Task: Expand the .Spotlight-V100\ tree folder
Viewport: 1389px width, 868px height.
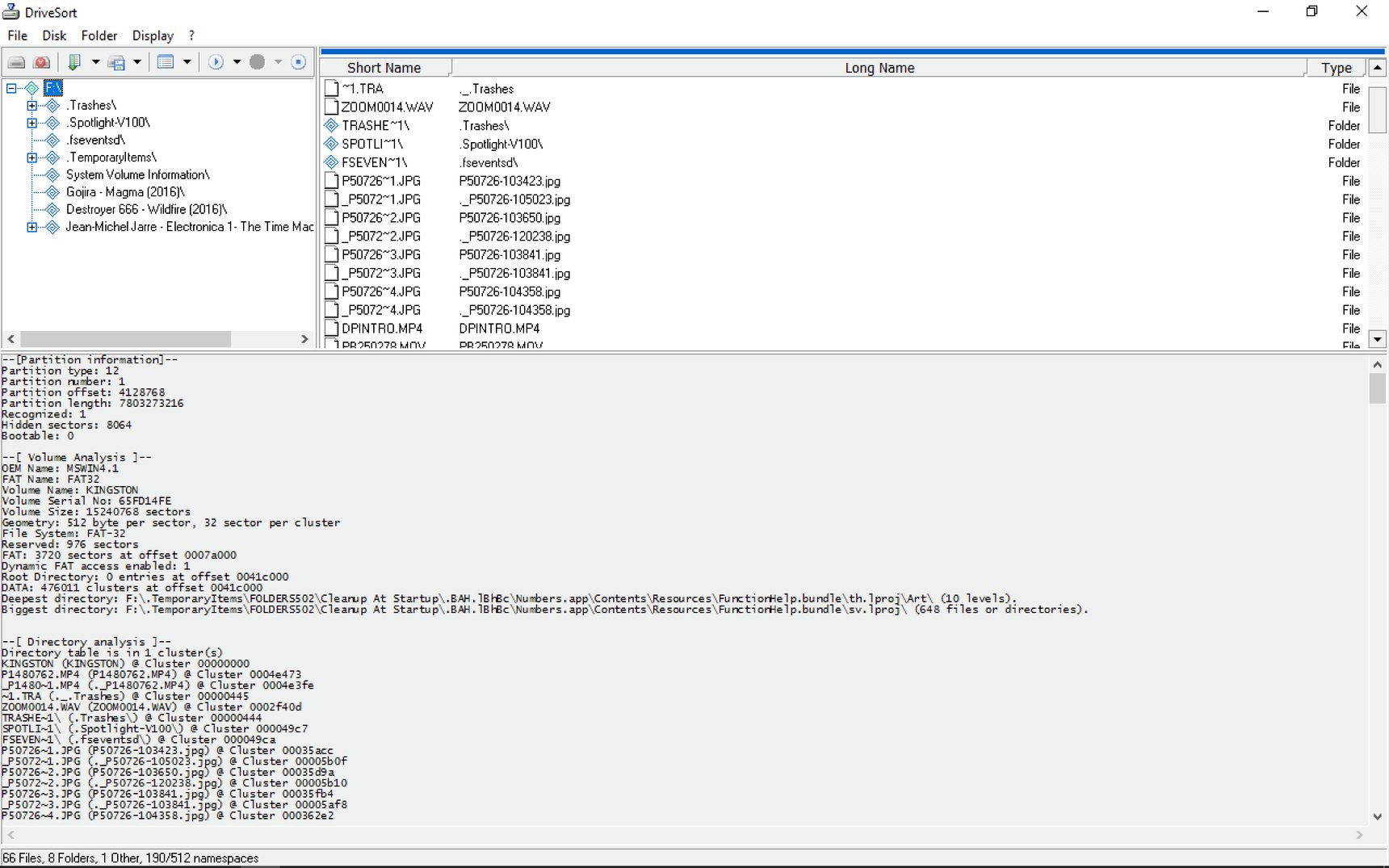Action: (x=31, y=123)
